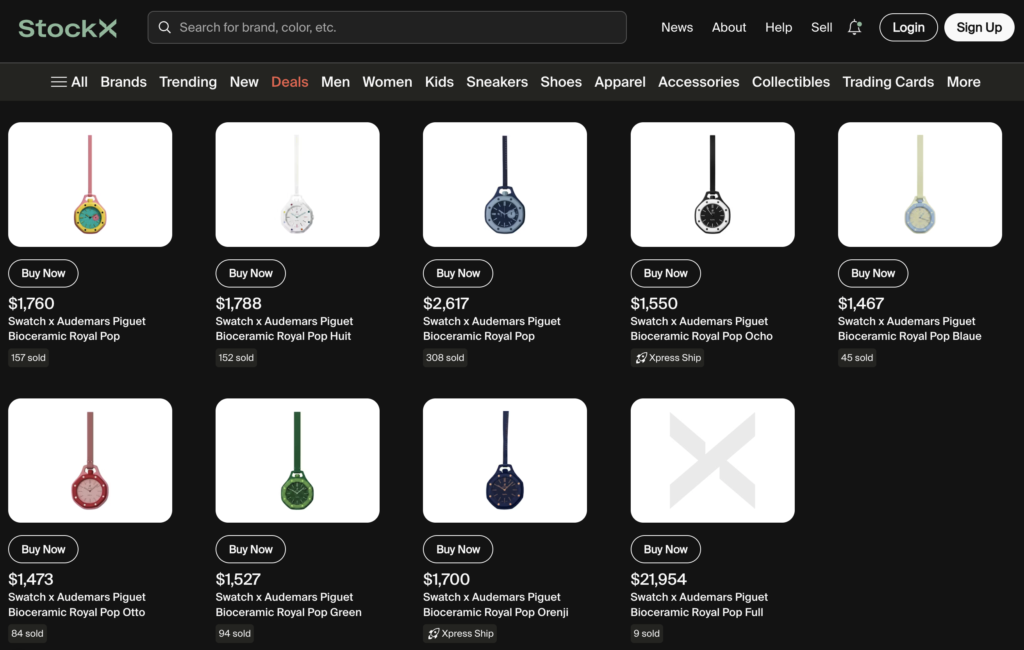Browse the Collectibles category
This screenshot has width=1024, height=650.
[x=791, y=82]
